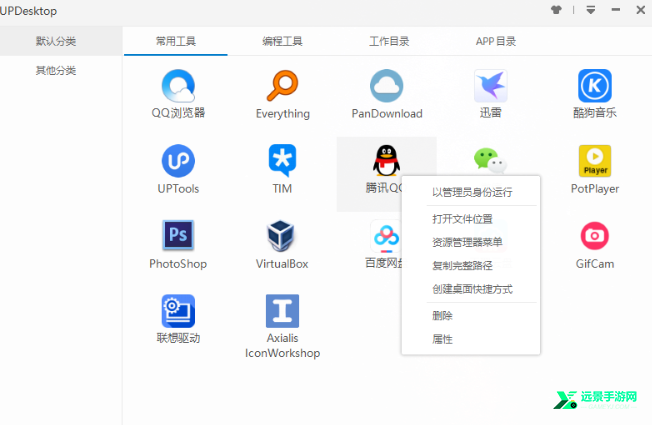The image size is (652, 425).
Task: Launch the GifCam camera icon
Action: 595,236
